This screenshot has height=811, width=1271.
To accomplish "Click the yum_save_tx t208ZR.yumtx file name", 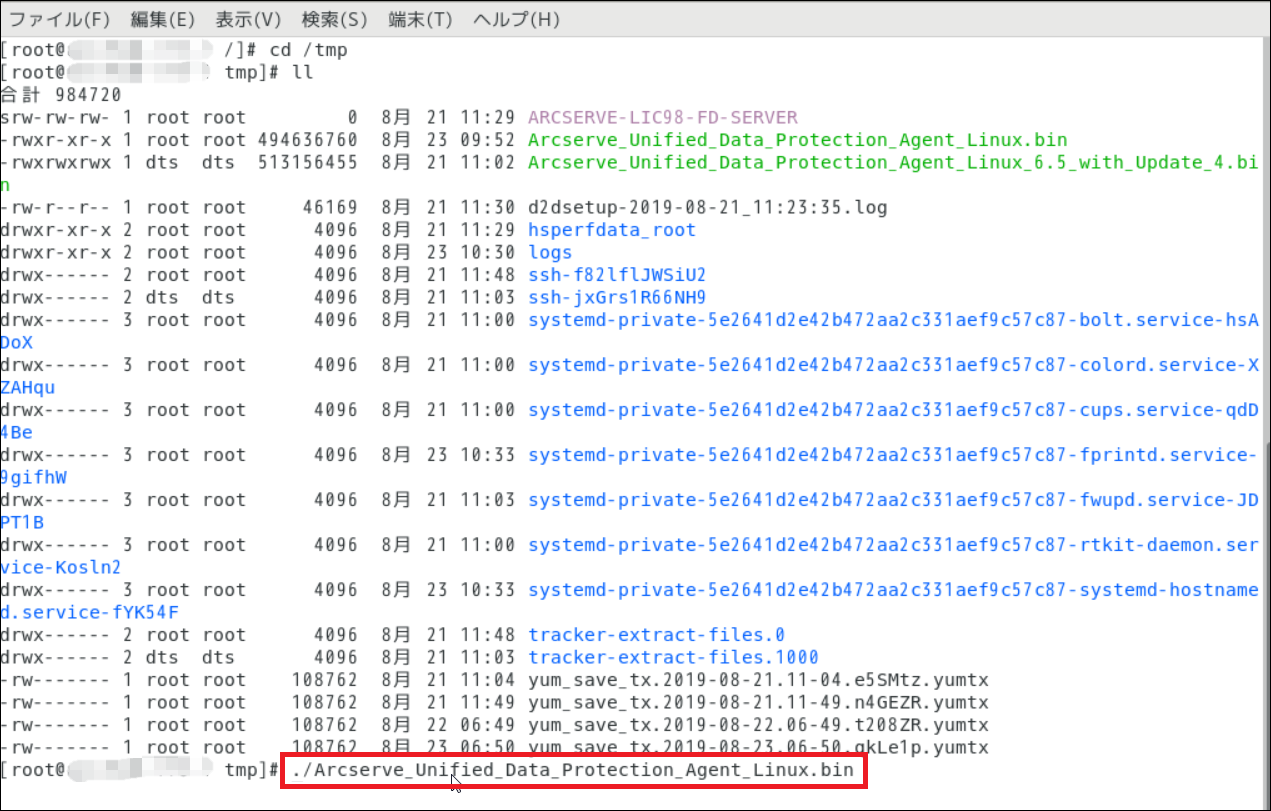I will click(758, 725).
